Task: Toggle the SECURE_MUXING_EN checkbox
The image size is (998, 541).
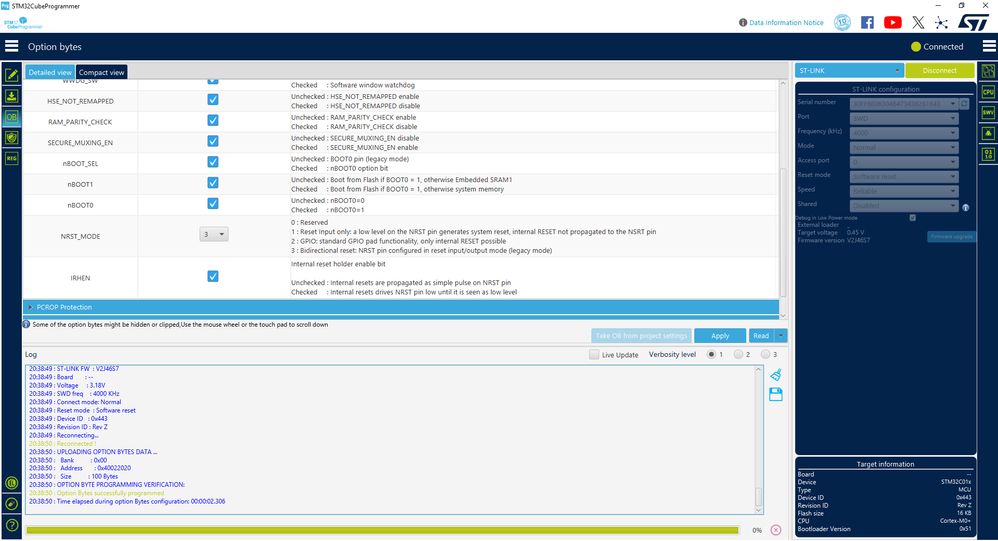Action: pos(213,141)
